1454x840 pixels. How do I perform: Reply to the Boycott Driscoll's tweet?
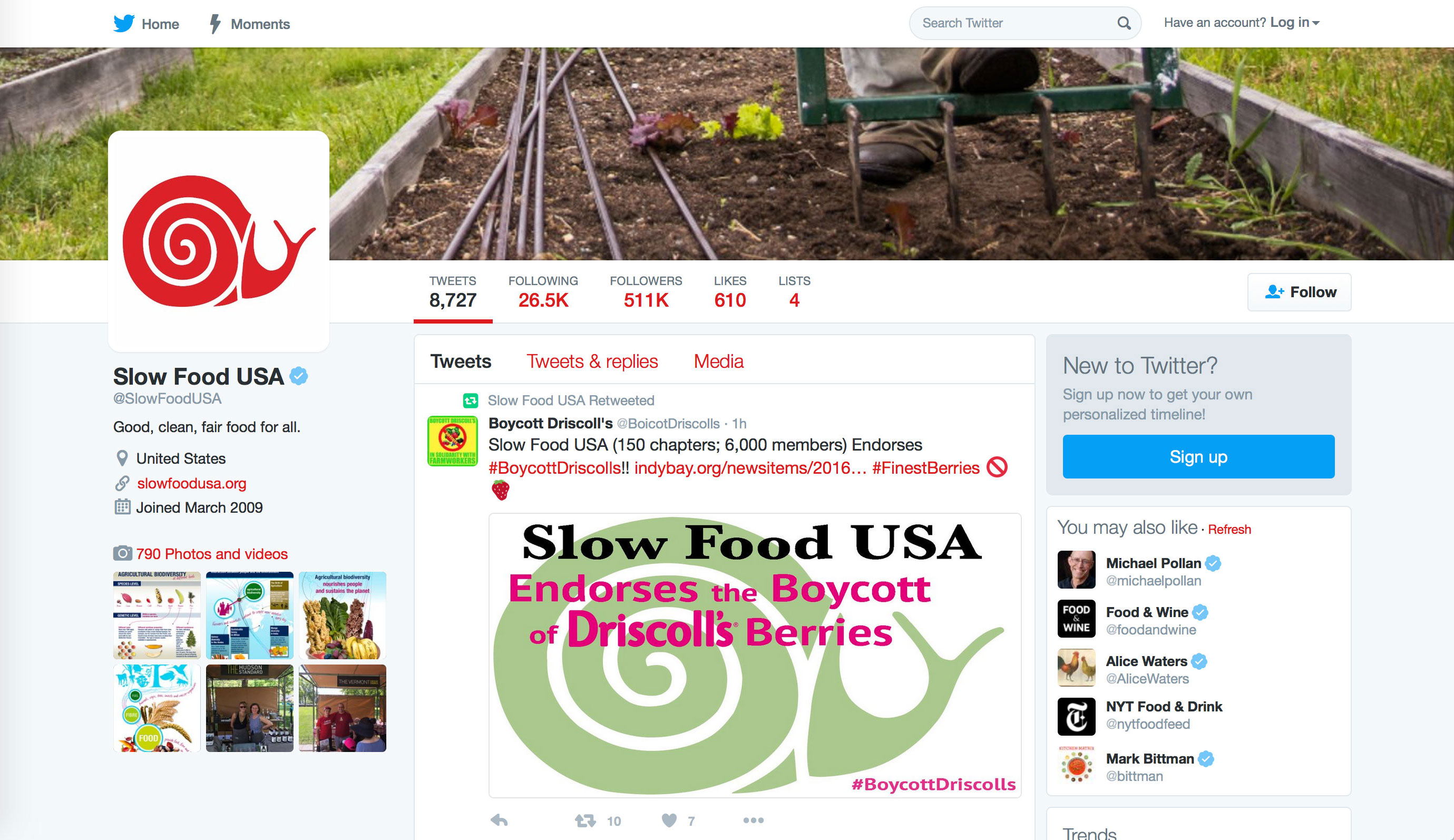pyautogui.click(x=499, y=821)
